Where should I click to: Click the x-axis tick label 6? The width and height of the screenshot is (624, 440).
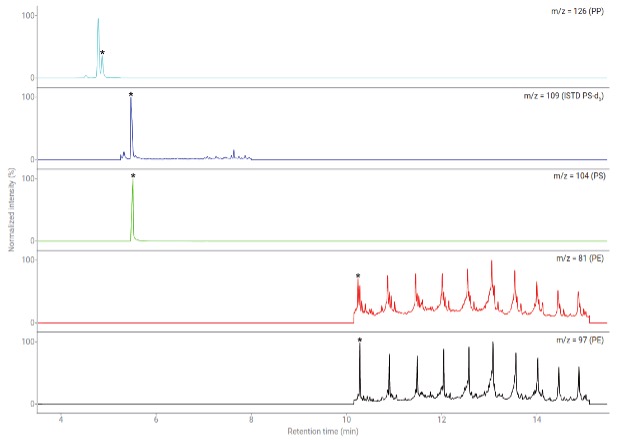(x=156, y=419)
